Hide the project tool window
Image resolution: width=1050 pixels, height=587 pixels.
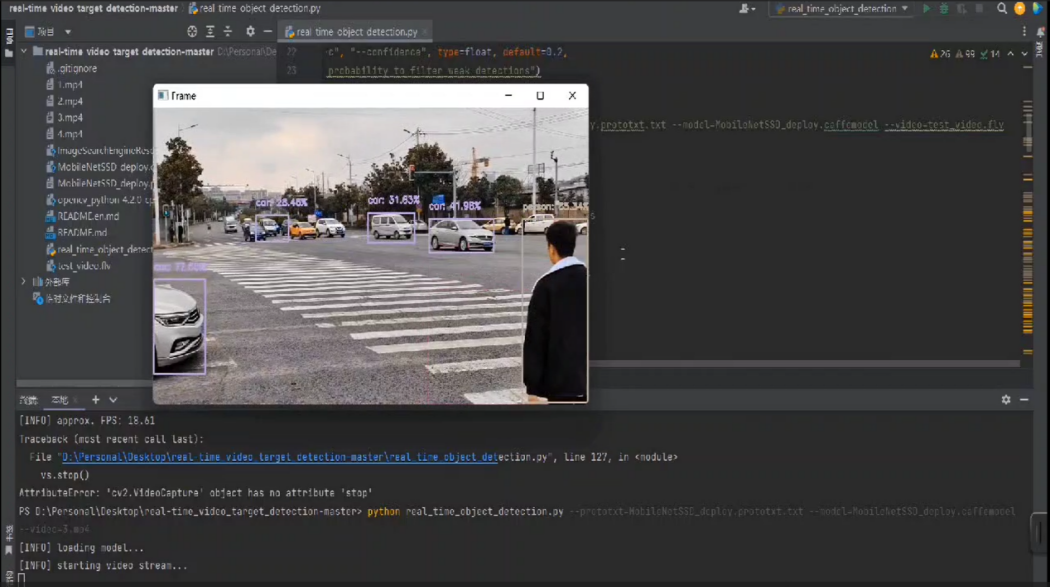268,31
